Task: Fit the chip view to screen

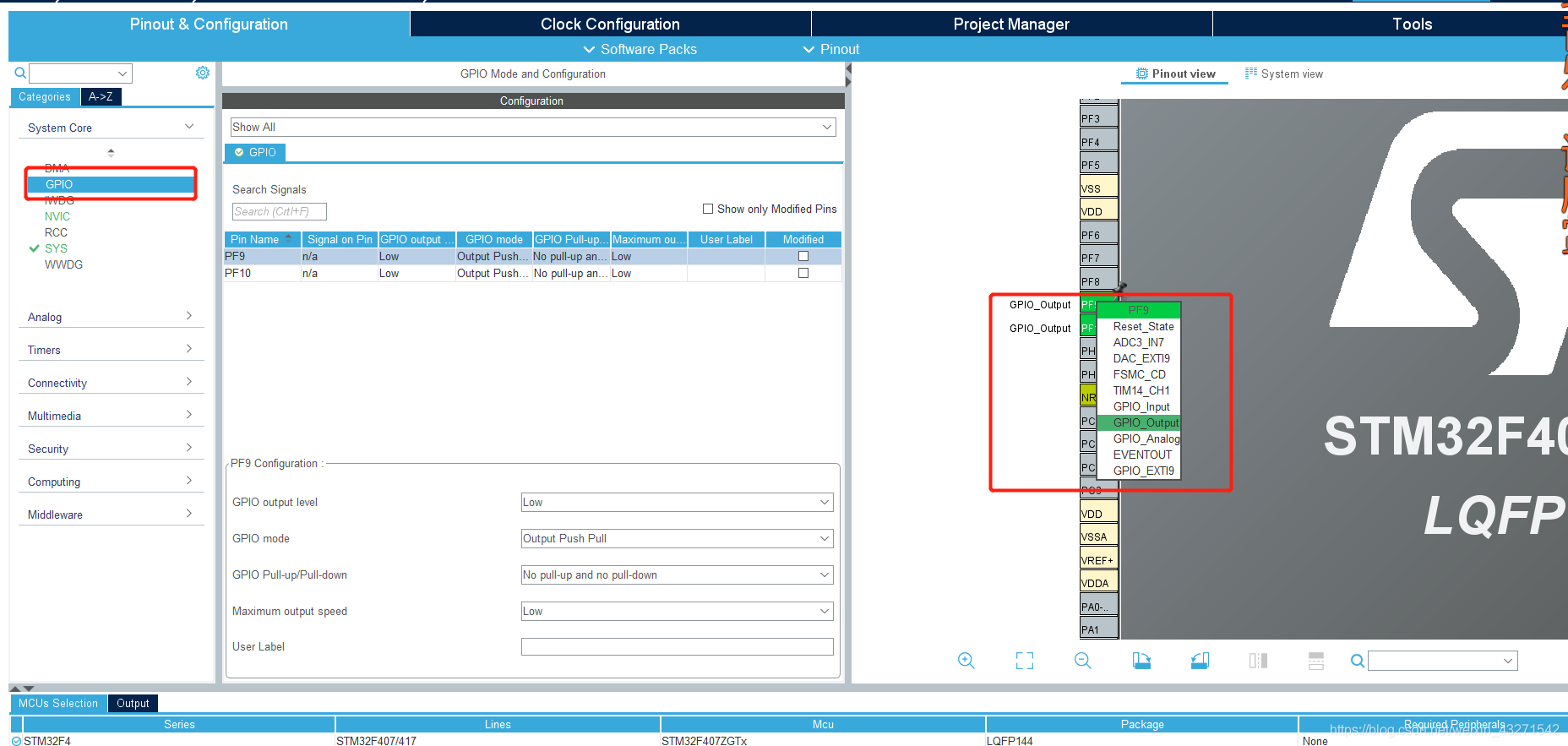Action: pos(1025,661)
